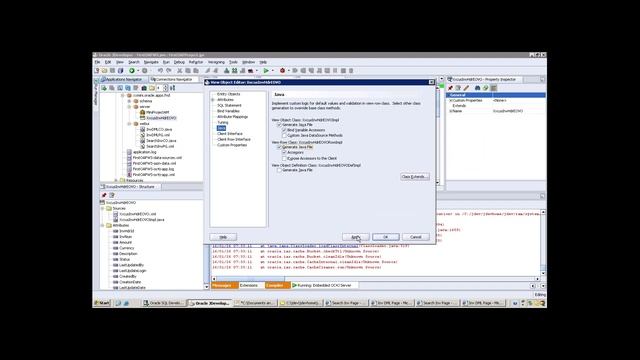Click the Redo toolbar icon

(168, 71)
